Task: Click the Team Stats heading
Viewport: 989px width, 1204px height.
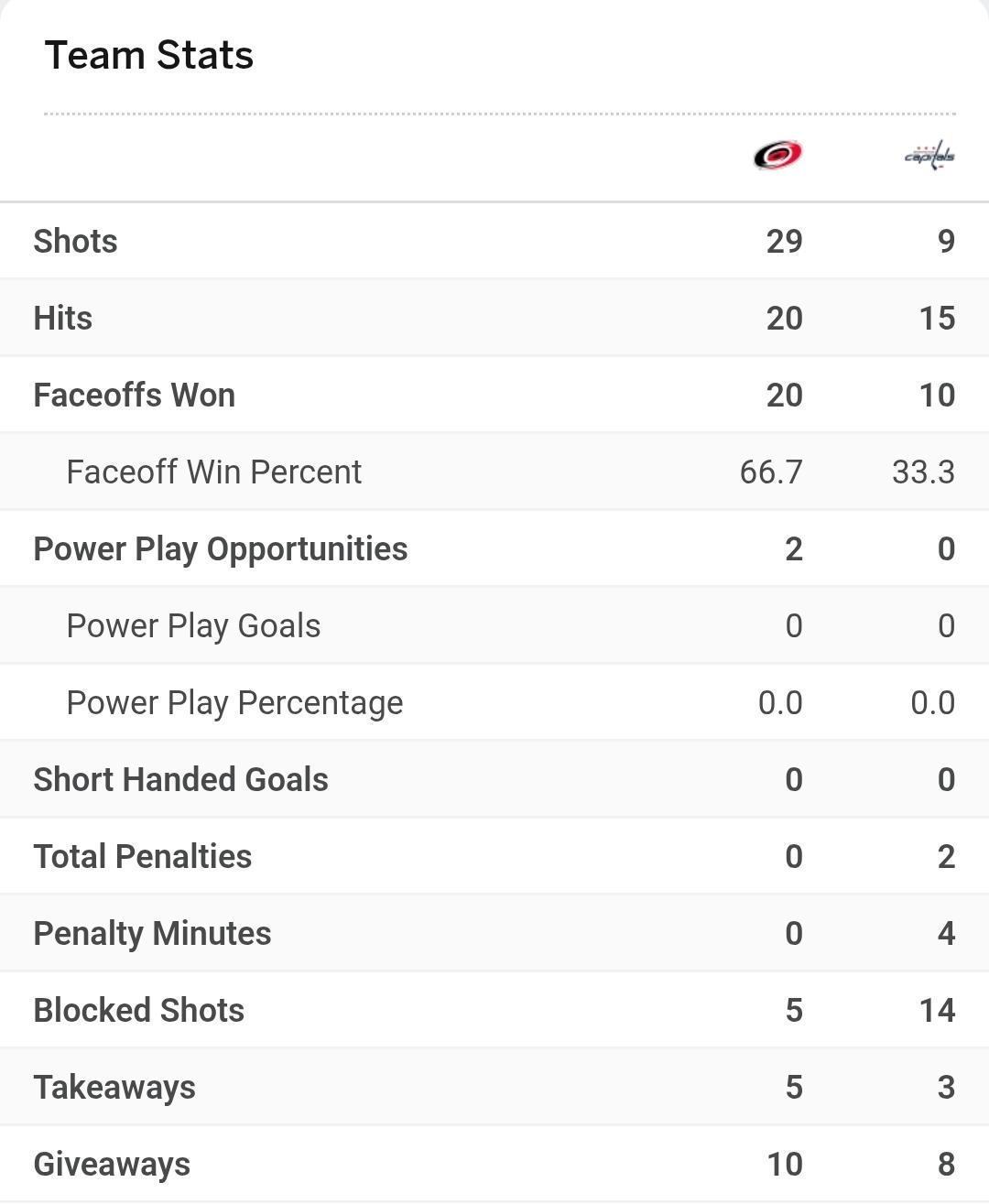Action: tap(148, 55)
